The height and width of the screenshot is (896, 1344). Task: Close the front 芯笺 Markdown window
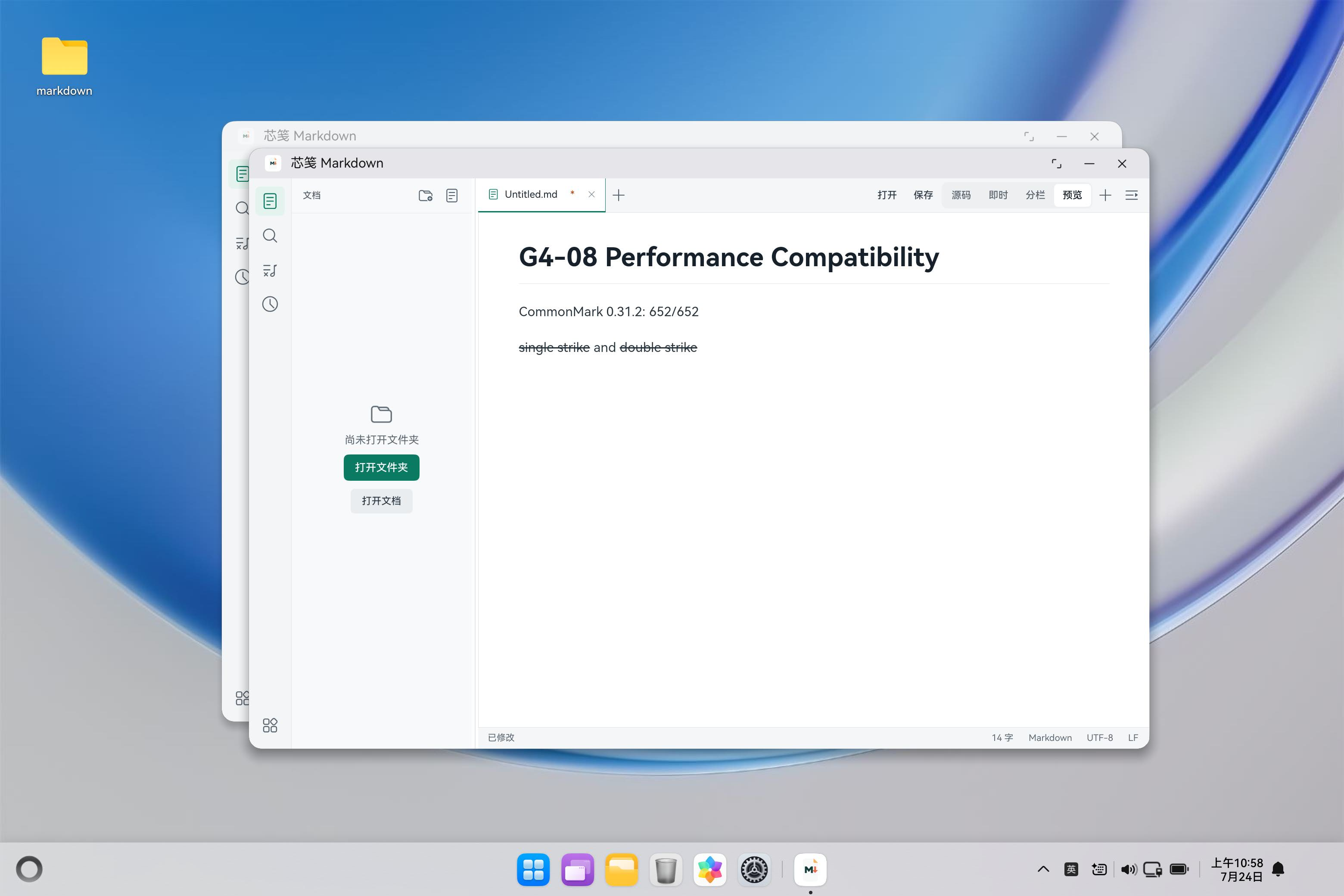1122,164
